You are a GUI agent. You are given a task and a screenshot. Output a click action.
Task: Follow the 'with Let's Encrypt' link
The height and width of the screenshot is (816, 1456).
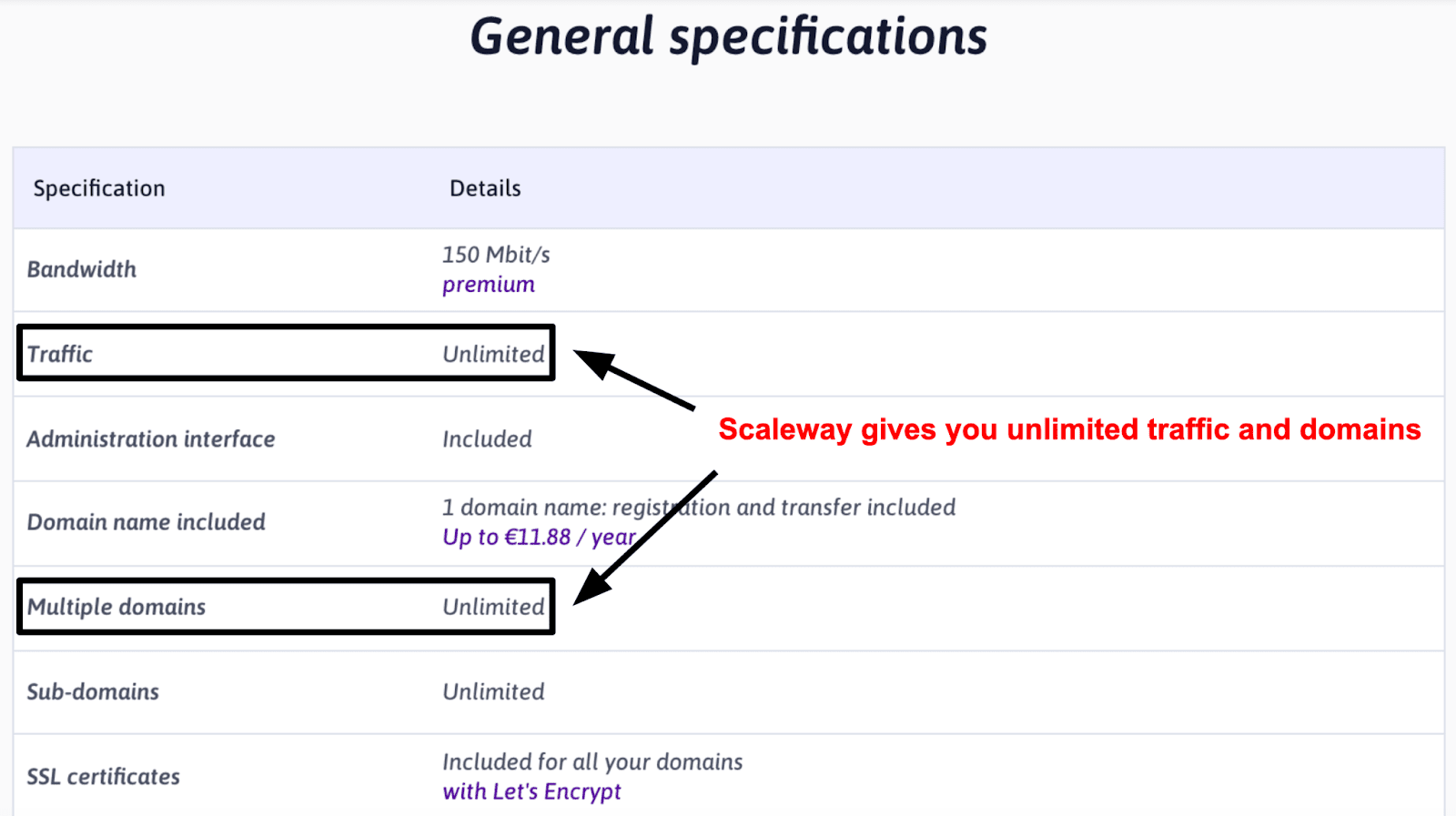coord(531,791)
